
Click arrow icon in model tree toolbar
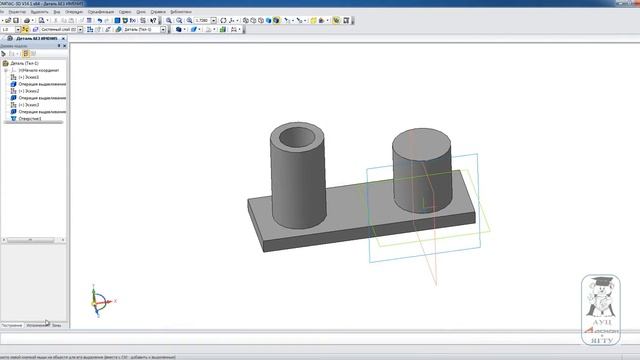click(x=3, y=53)
